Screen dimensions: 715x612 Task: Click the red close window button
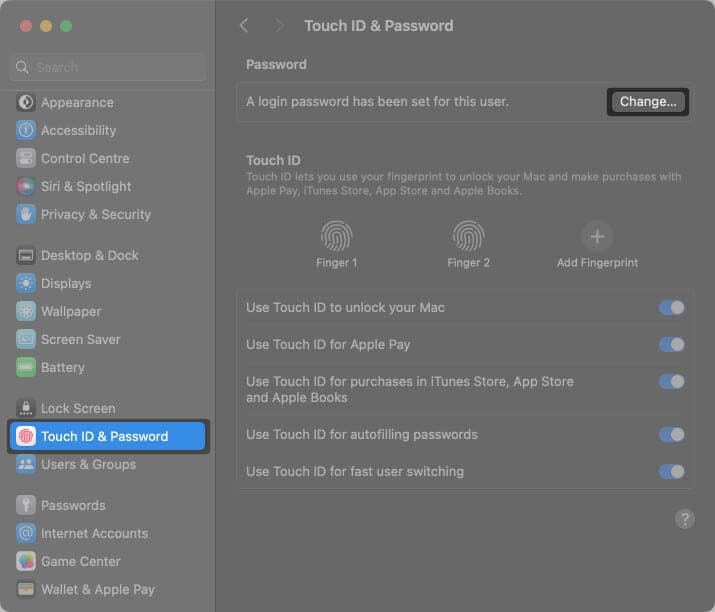coord(26,26)
